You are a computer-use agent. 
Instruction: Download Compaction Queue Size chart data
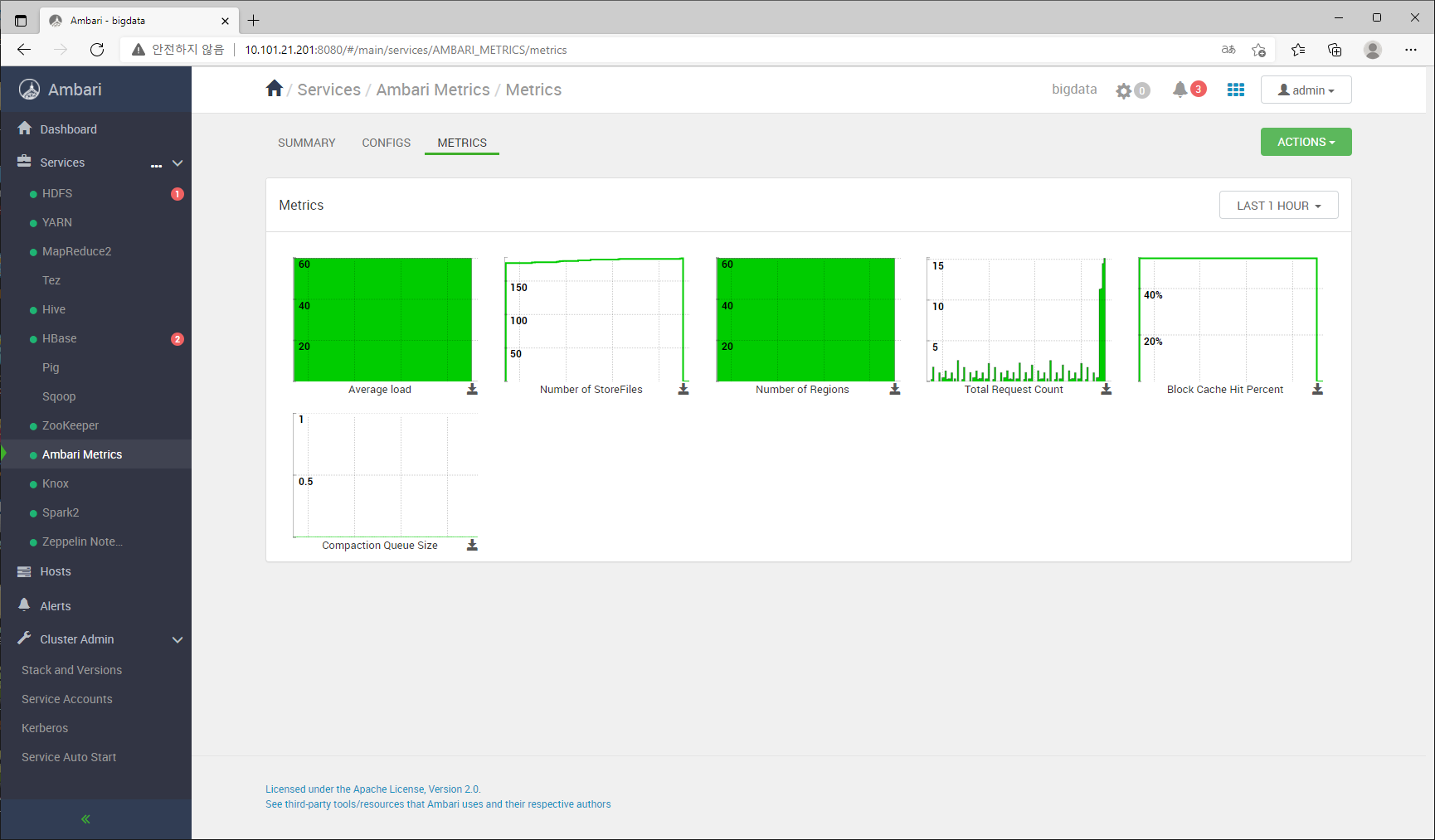[472, 545]
